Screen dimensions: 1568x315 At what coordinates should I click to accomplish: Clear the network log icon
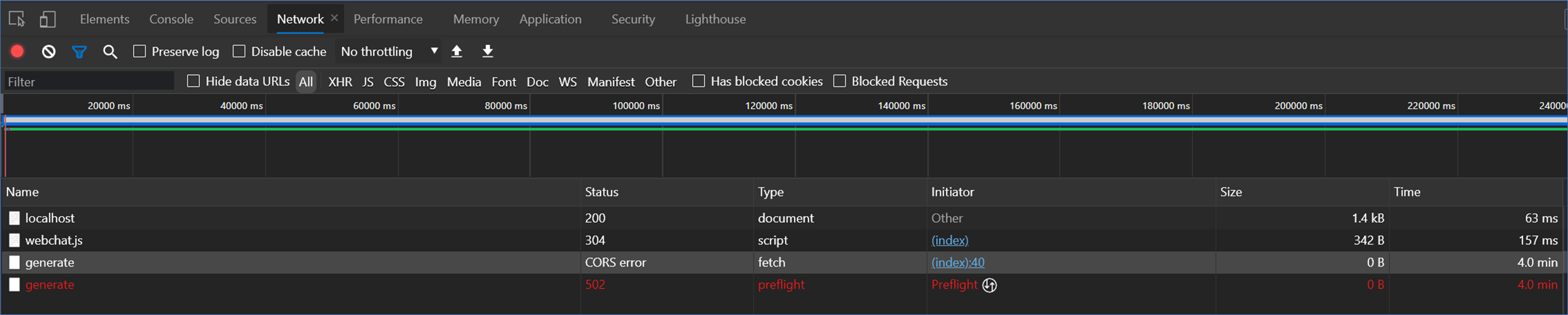tap(48, 52)
